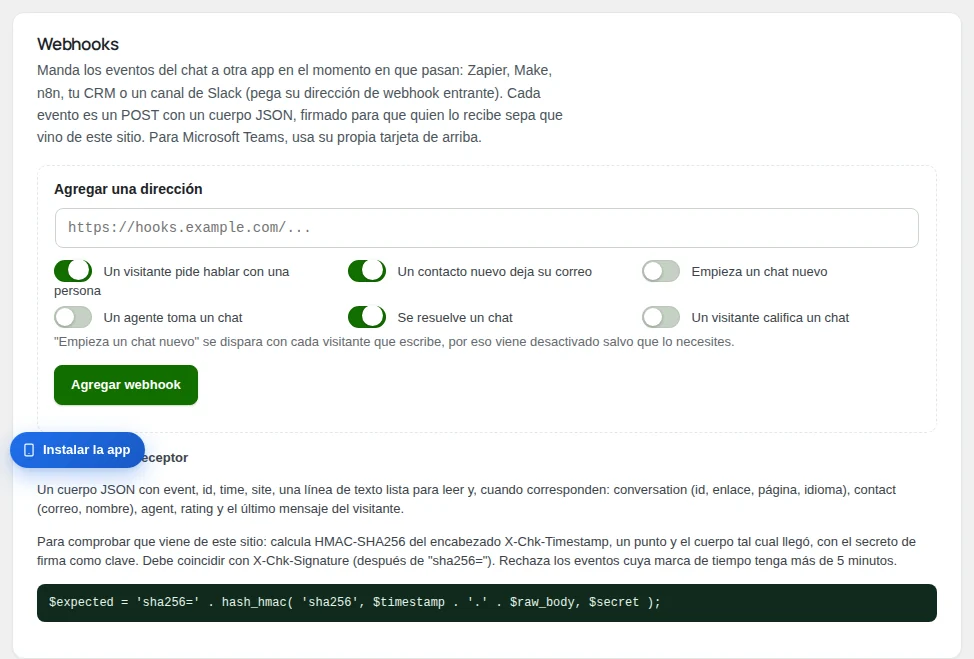Click the label 'Un visitante califica un chat'

tap(770, 317)
